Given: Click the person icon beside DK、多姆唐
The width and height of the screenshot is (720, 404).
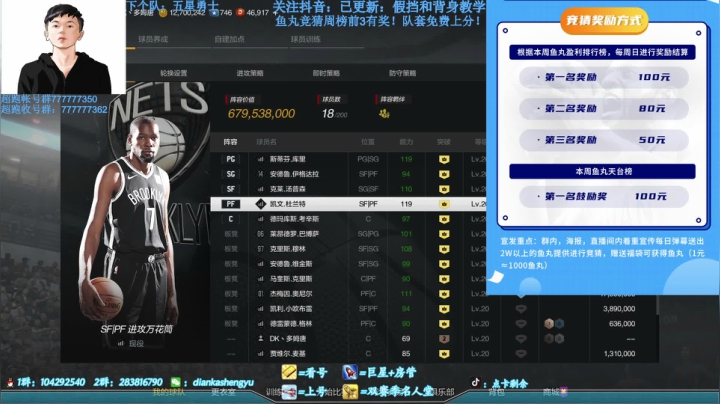Looking at the screenshot, I should point(260,339).
